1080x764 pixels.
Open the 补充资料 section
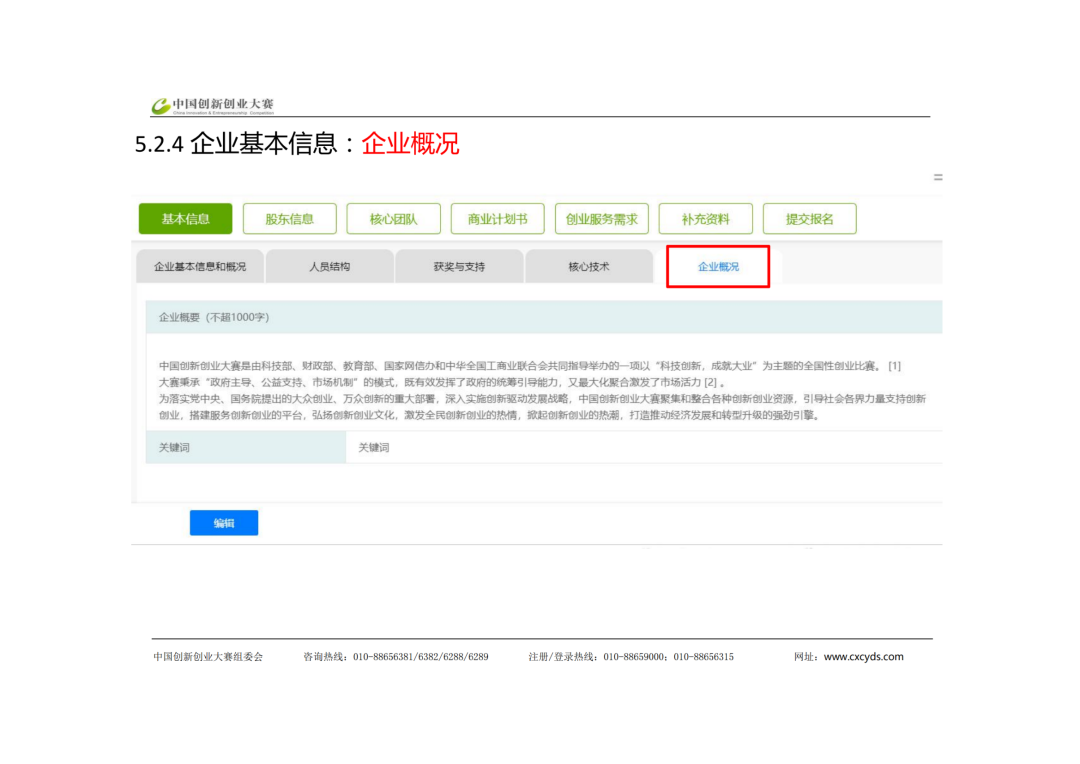pos(705,219)
